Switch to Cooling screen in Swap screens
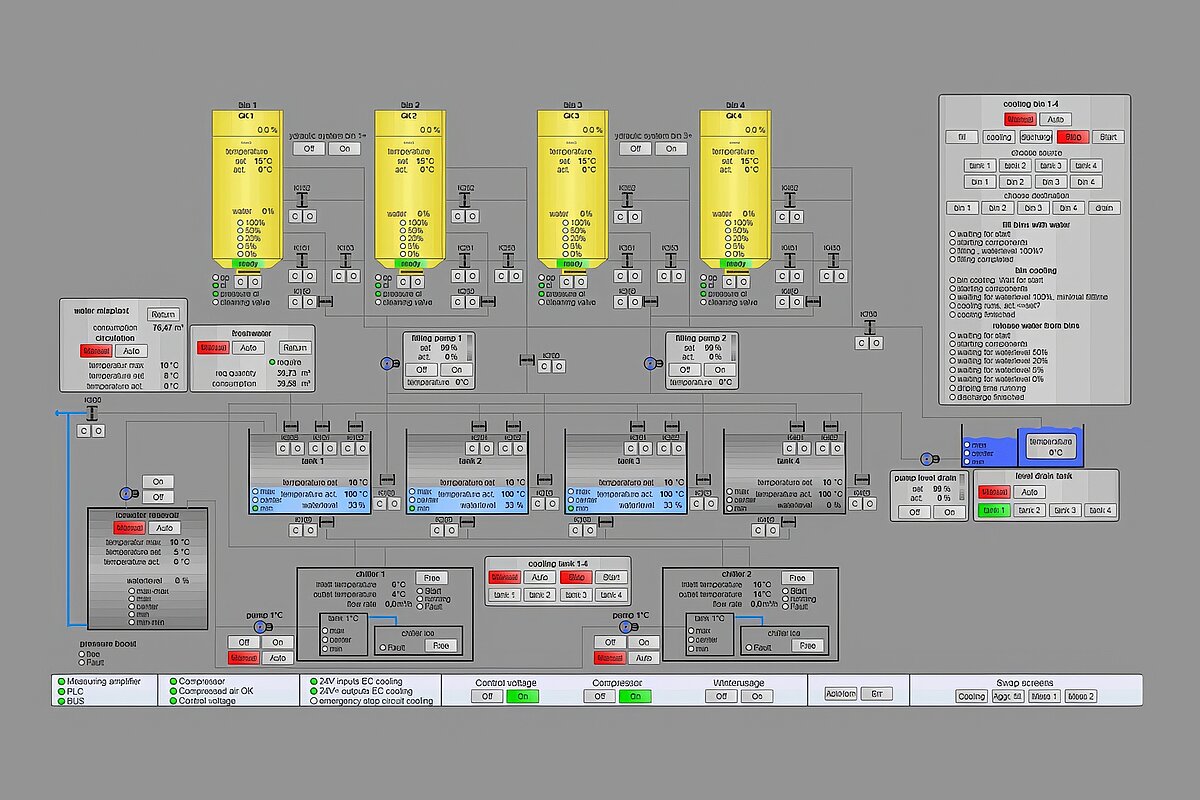The width and height of the screenshot is (1200, 800). 971,696
